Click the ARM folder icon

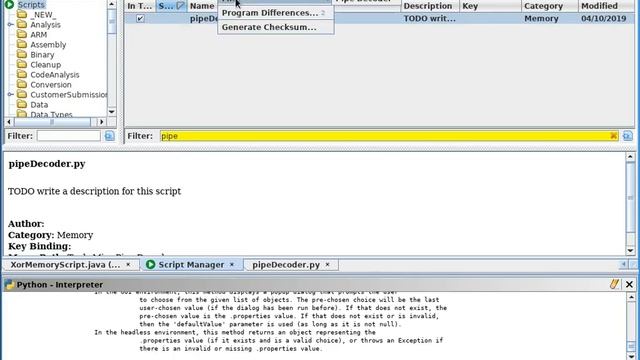[x=22, y=35]
